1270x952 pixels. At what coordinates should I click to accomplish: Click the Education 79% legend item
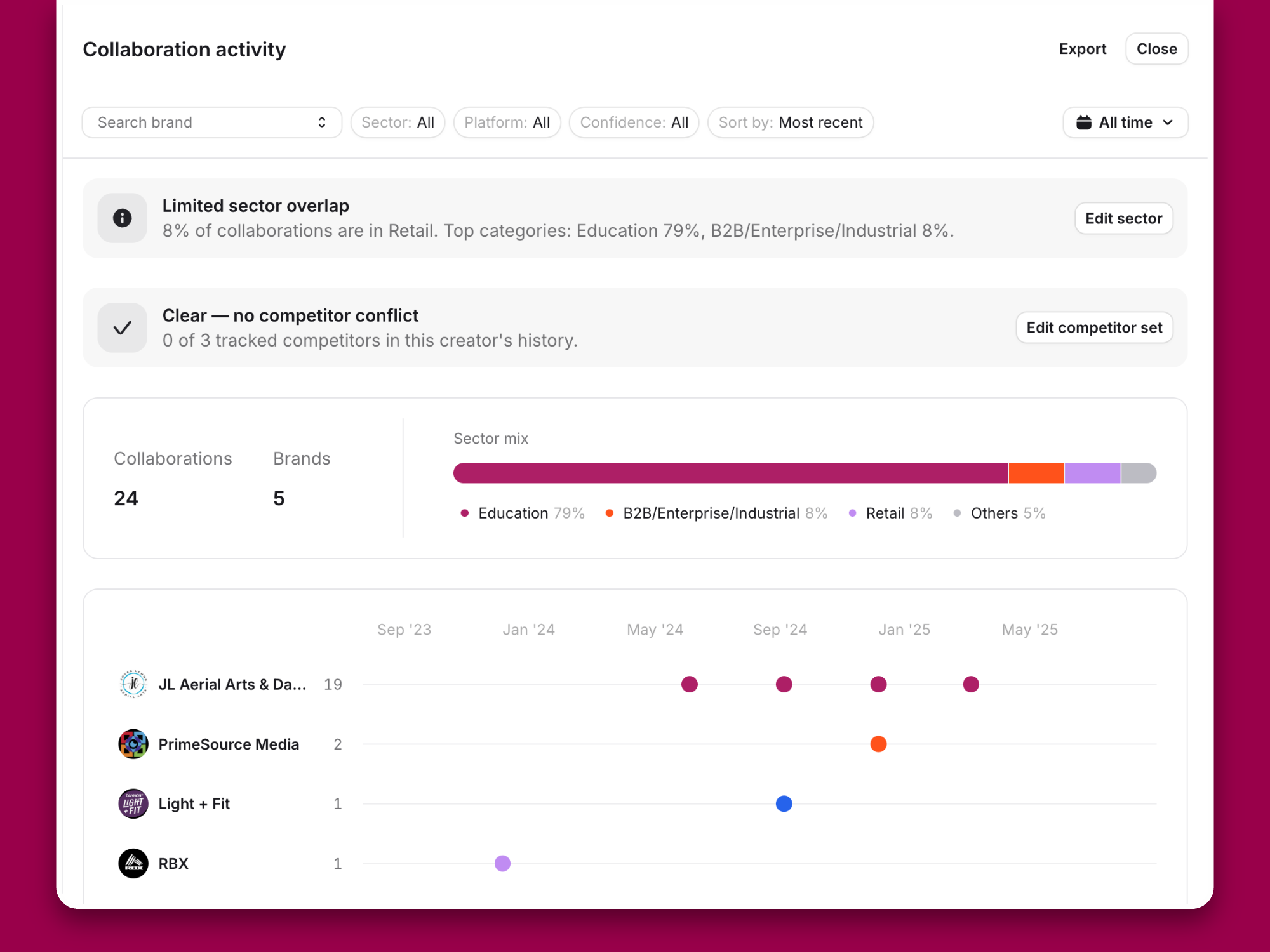pyautogui.click(x=523, y=513)
